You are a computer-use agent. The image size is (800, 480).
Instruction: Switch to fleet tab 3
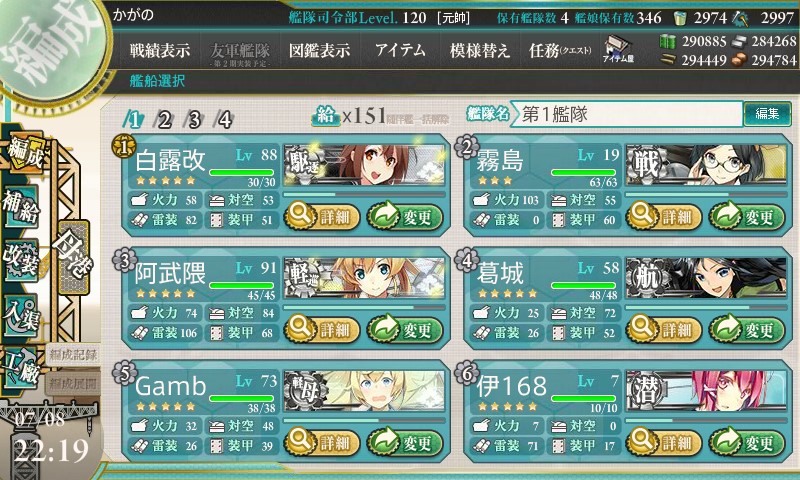click(x=194, y=120)
